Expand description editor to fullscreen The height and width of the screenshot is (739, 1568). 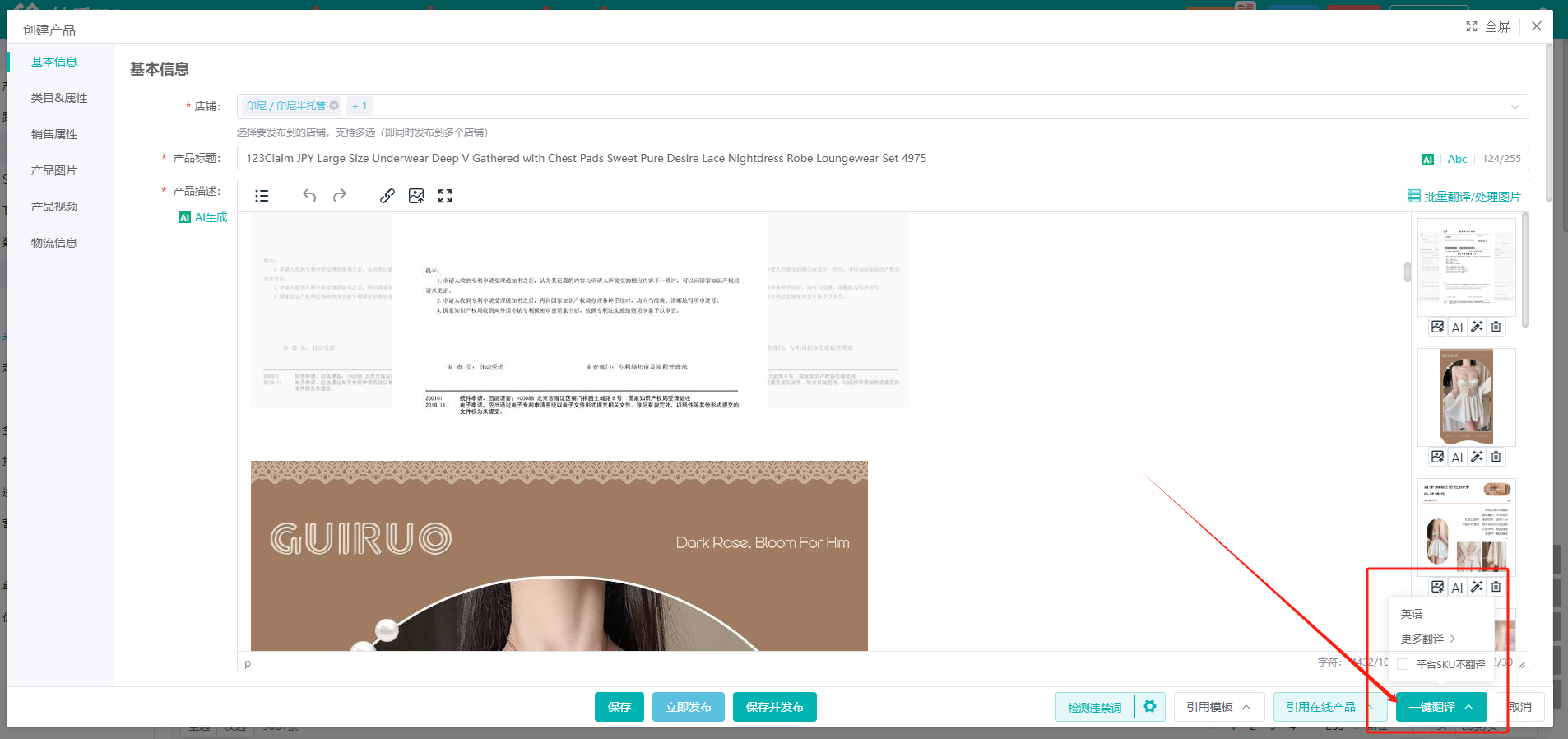[x=445, y=196]
